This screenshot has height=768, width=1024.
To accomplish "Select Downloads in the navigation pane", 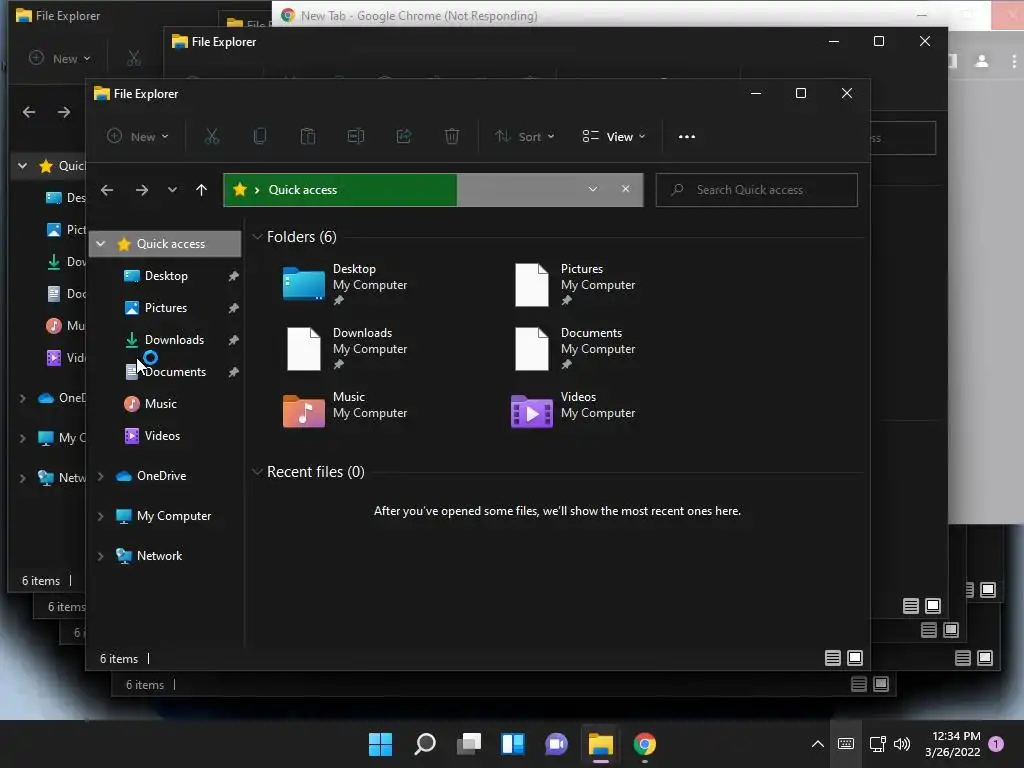I will coord(174,340).
